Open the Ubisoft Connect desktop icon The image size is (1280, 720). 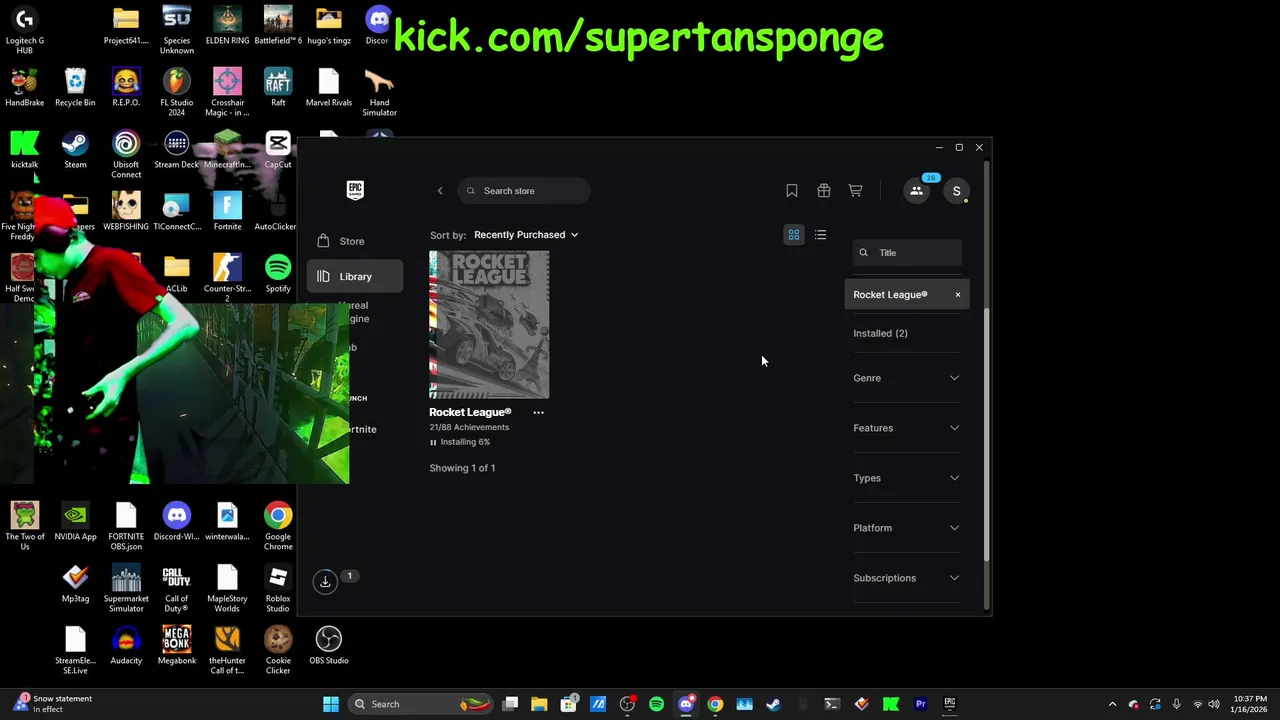coord(126,154)
